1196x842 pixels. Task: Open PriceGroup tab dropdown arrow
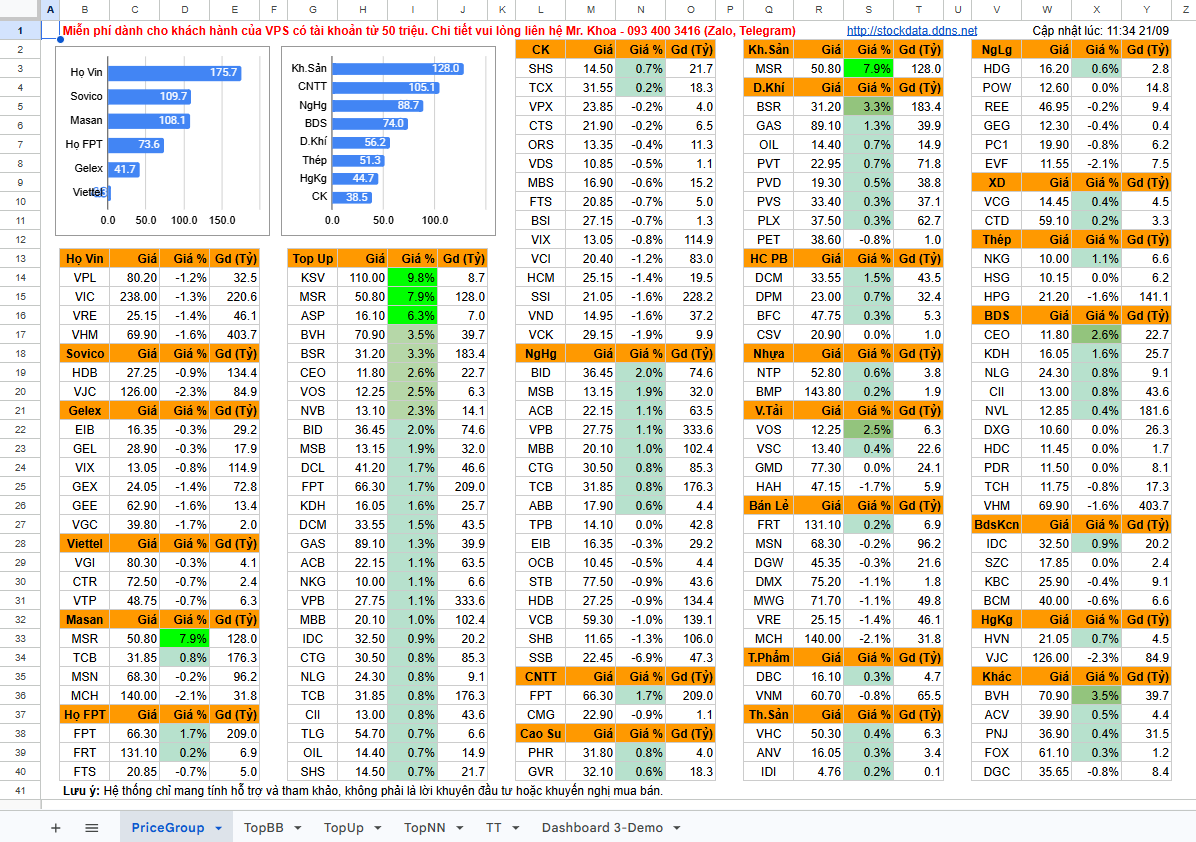coord(218,828)
